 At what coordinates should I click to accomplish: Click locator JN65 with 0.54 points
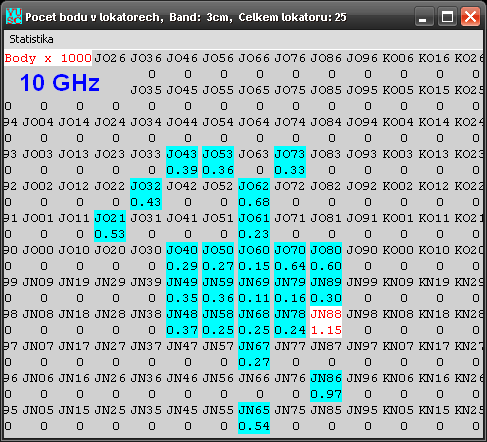254,418
